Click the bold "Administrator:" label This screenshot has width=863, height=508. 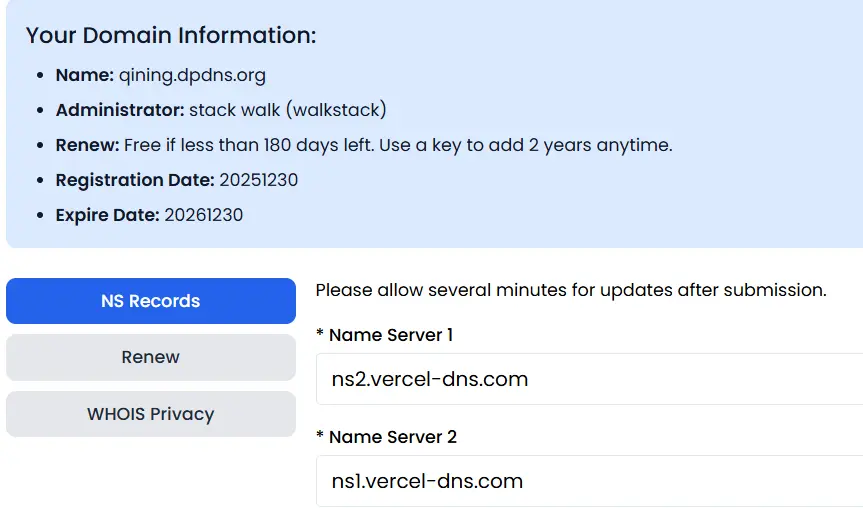point(120,110)
